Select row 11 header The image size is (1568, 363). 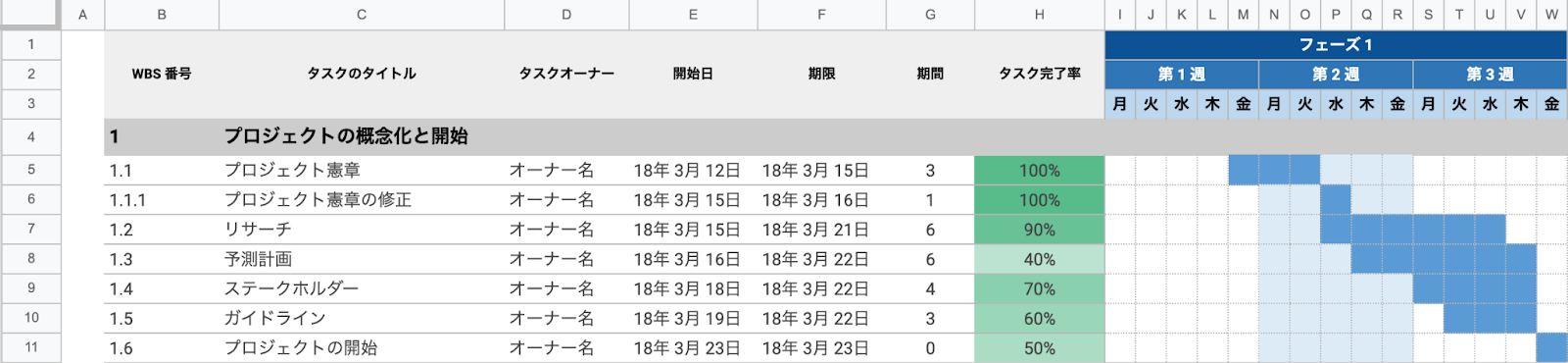tap(30, 347)
